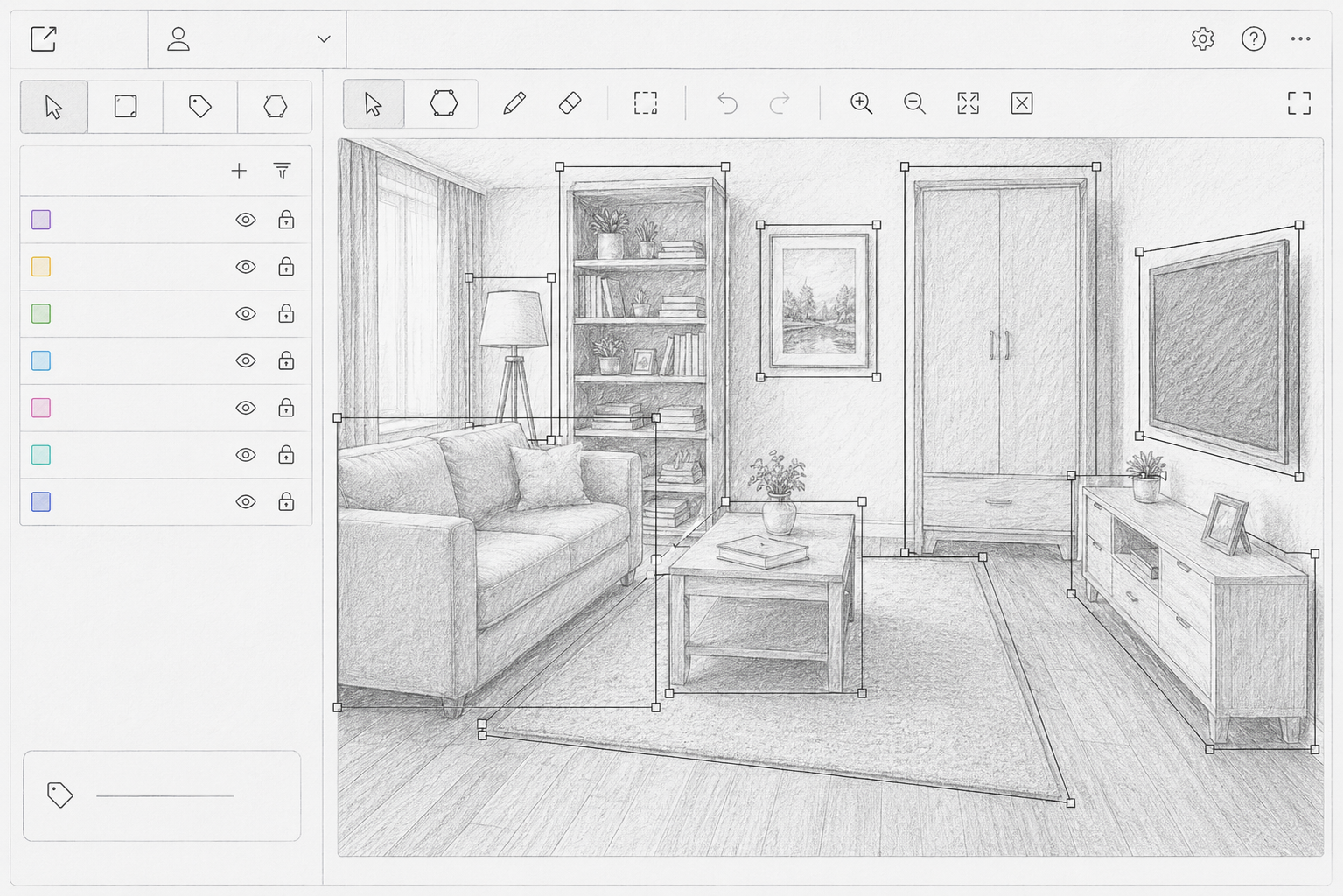Toggle visibility of the purple label
This screenshot has height=896, width=1343.
coord(246,220)
